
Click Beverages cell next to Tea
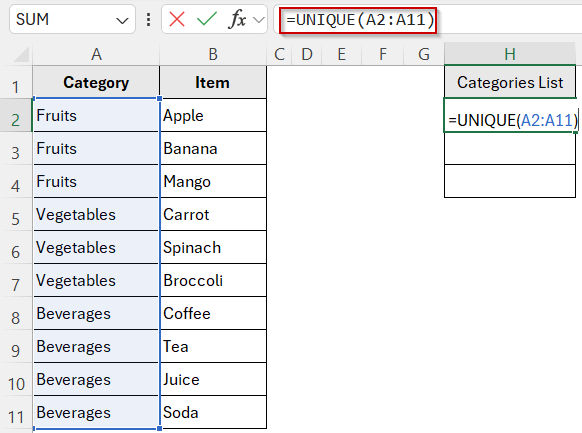(96, 347)
